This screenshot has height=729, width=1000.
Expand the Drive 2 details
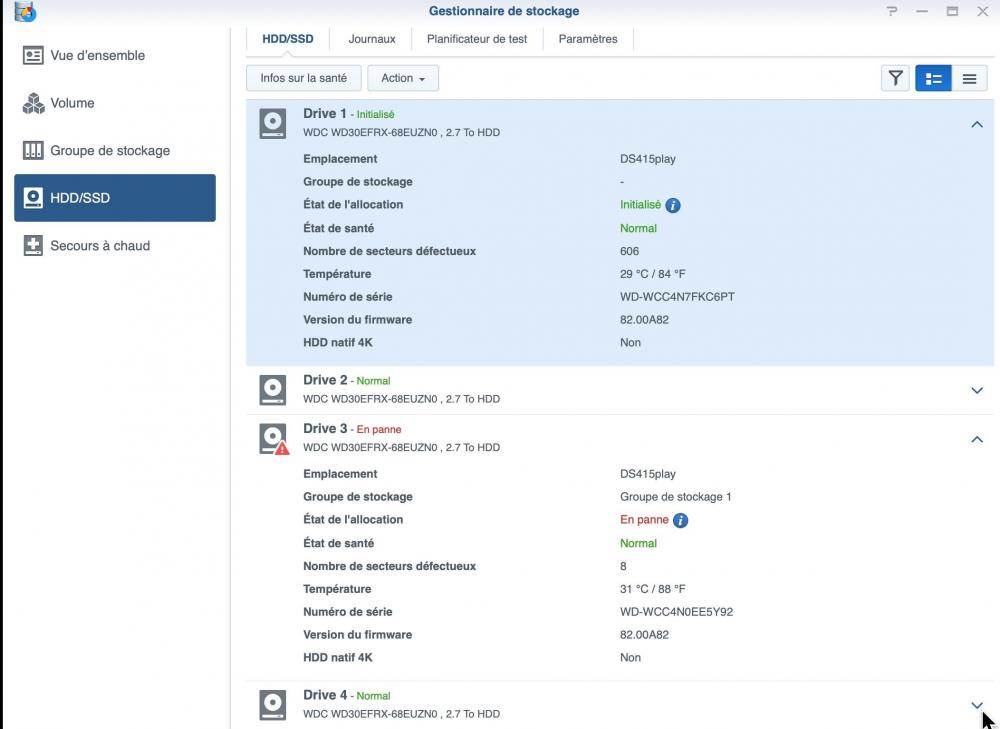pyautogui.click(x=977, y=390)
